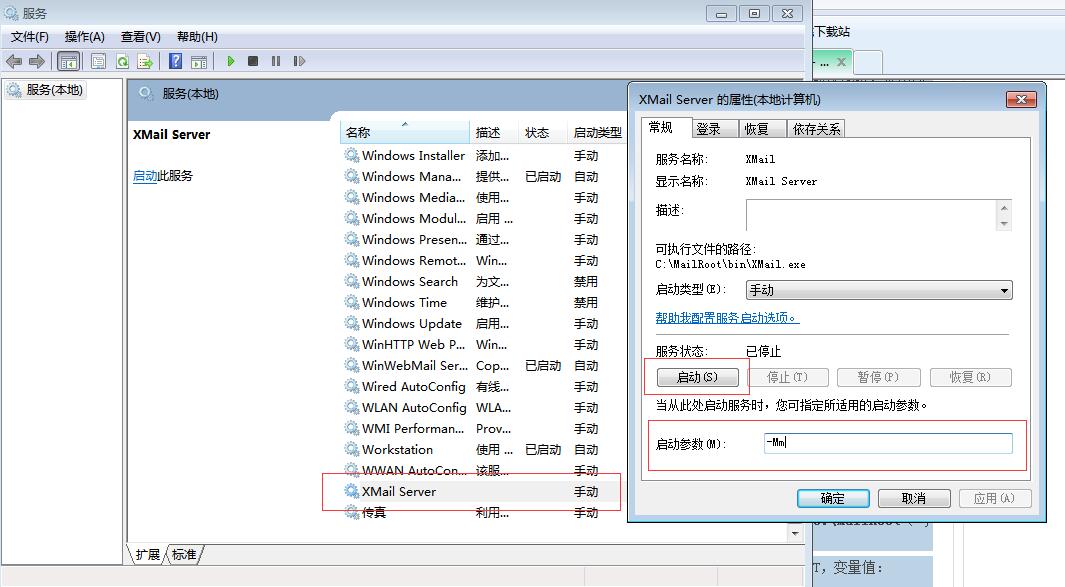Click the 停止(T) button
The image size is (1065, 587).
[x=787, y=377]
